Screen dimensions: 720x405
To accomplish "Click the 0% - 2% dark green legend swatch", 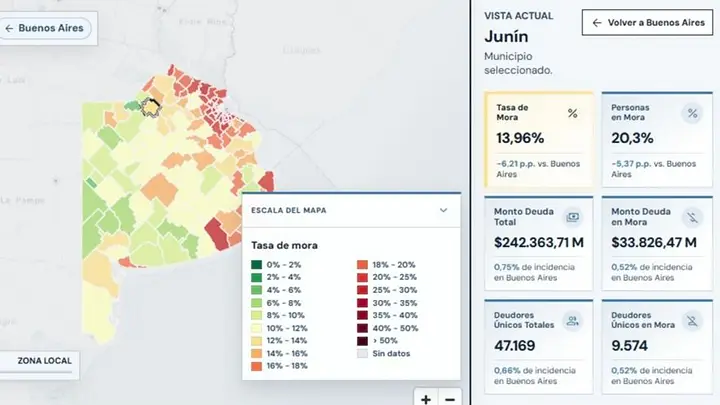I will tap(257, 264).
